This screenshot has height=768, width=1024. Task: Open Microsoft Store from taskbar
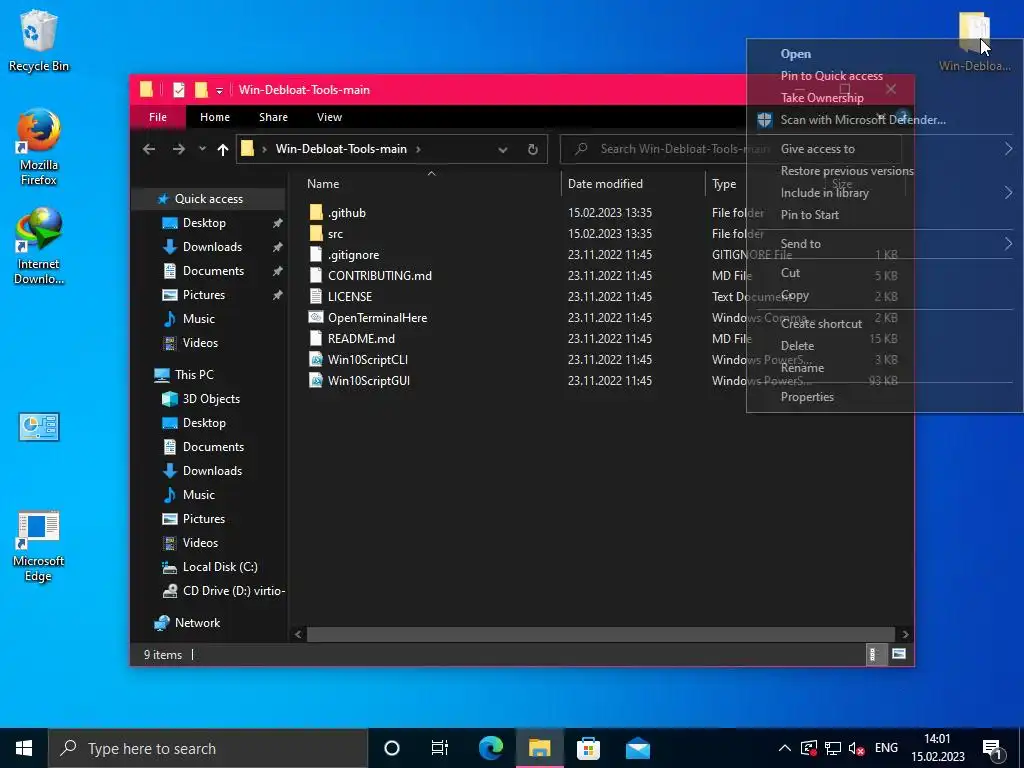point(588,748)
